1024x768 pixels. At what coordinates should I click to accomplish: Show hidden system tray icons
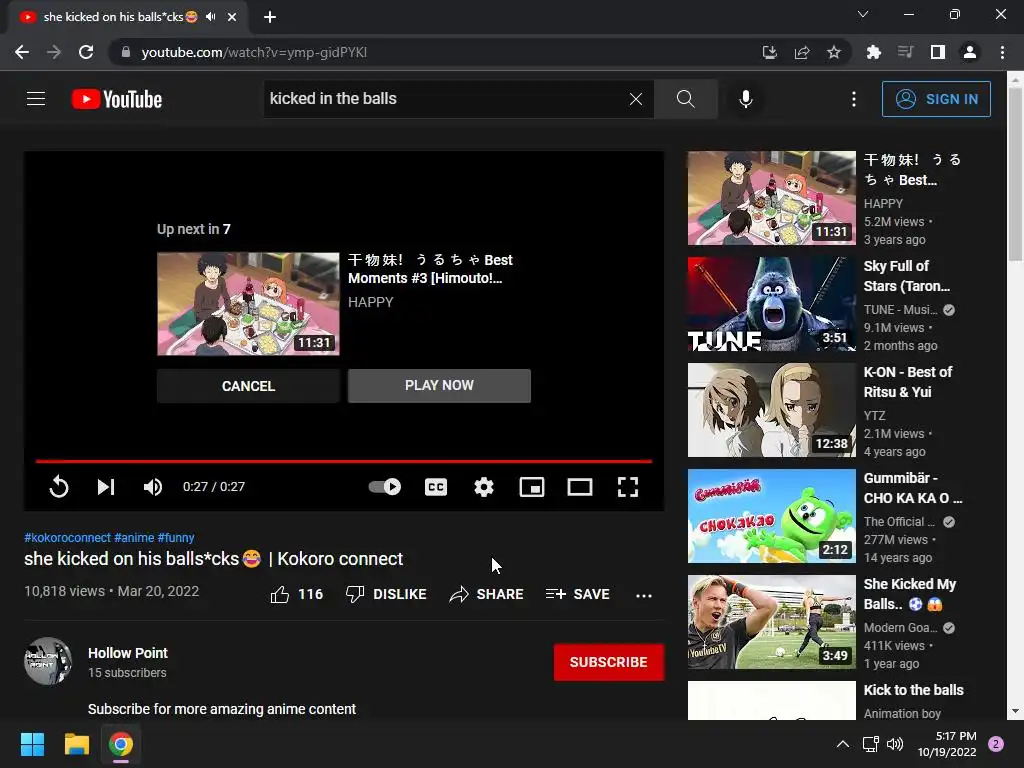pyautogui.click(x=843, y=744)
